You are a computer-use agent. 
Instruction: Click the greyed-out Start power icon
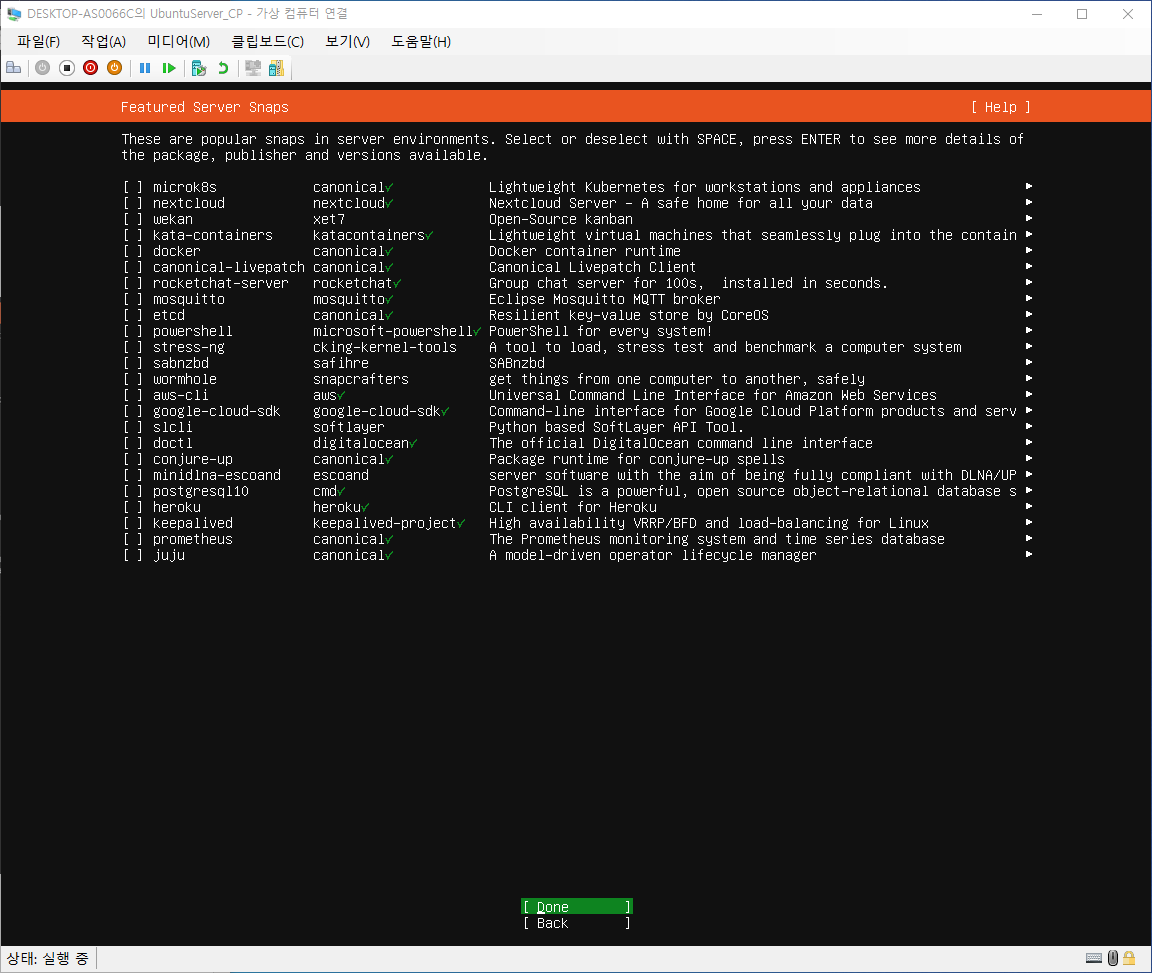[43, 68]
